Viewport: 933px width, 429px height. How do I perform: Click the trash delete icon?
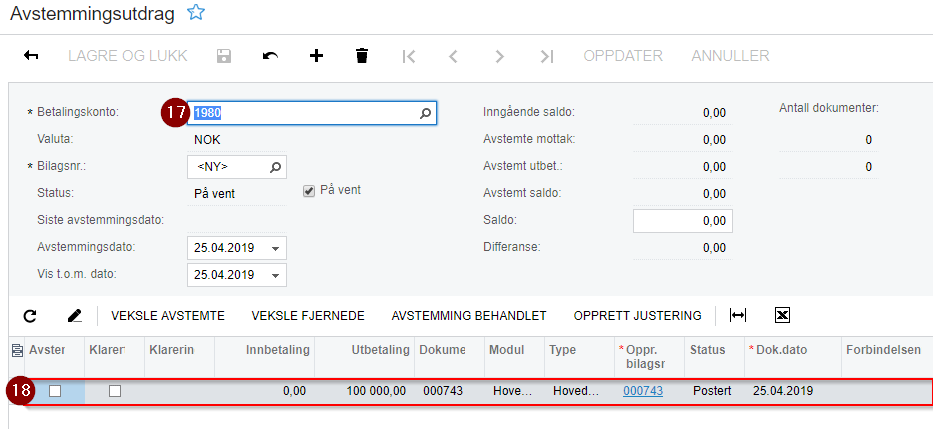click(362, 56)
